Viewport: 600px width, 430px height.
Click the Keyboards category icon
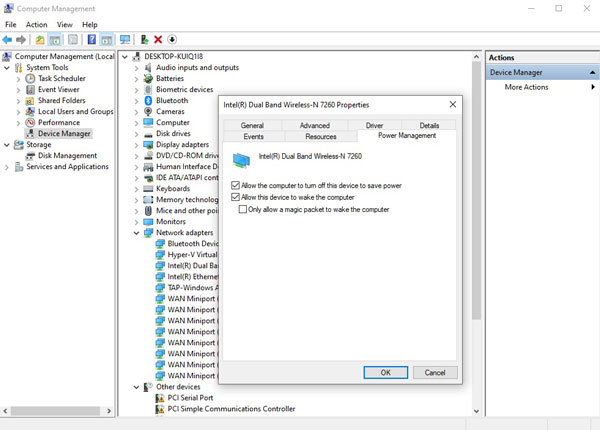(148, 189)
